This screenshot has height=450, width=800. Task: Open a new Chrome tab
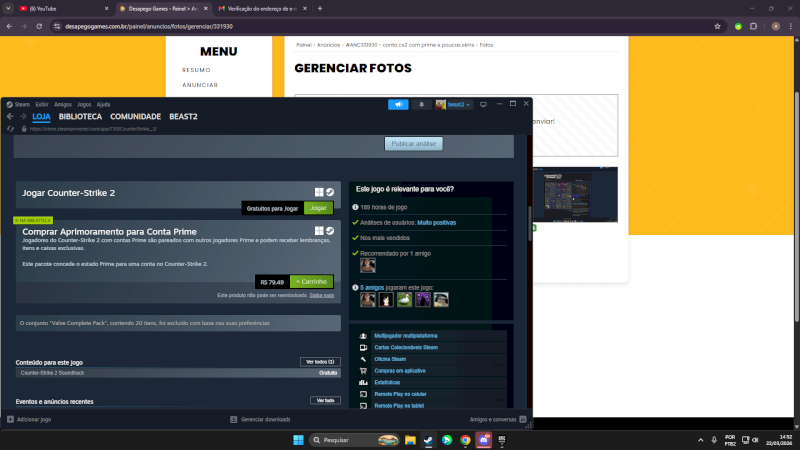click(x=320, y=9)
